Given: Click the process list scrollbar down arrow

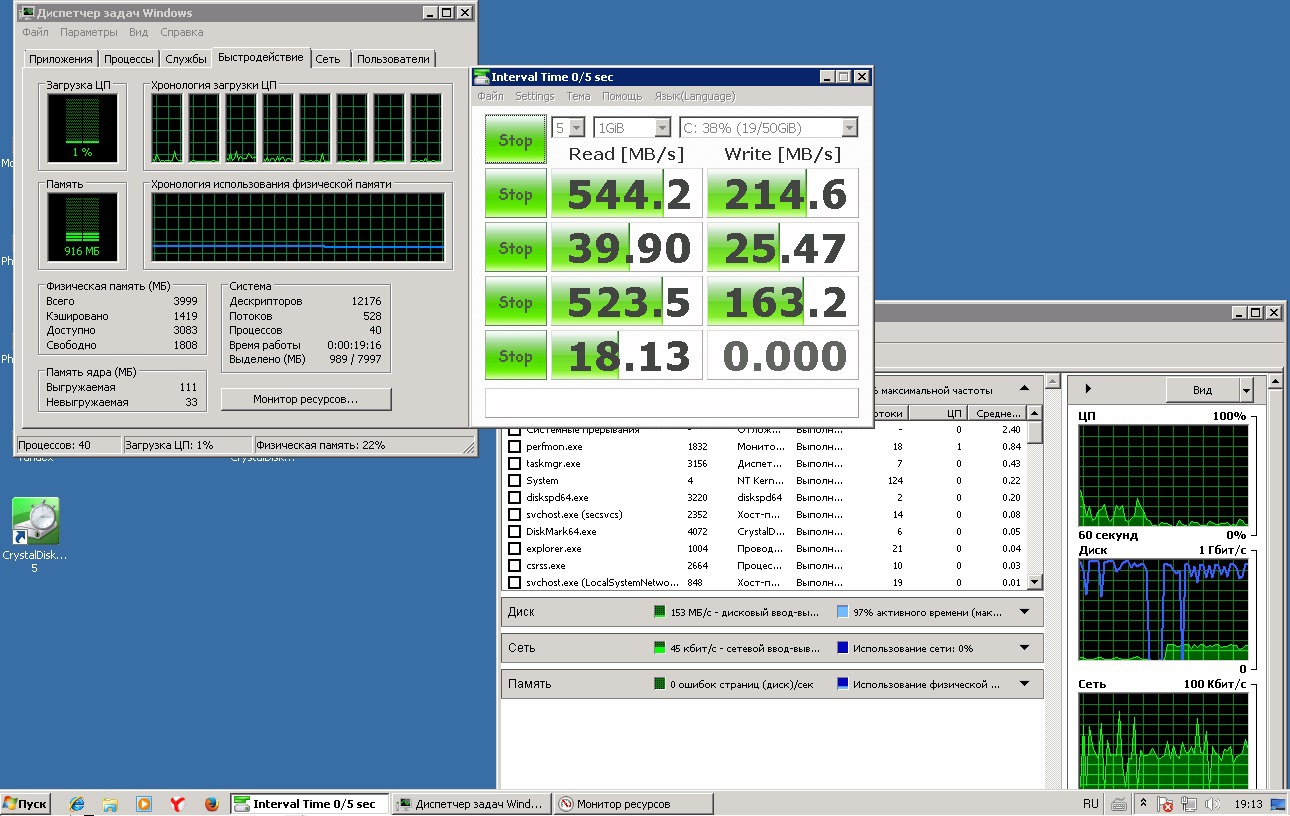Looking at the screenshot, I should point(1035,583).
